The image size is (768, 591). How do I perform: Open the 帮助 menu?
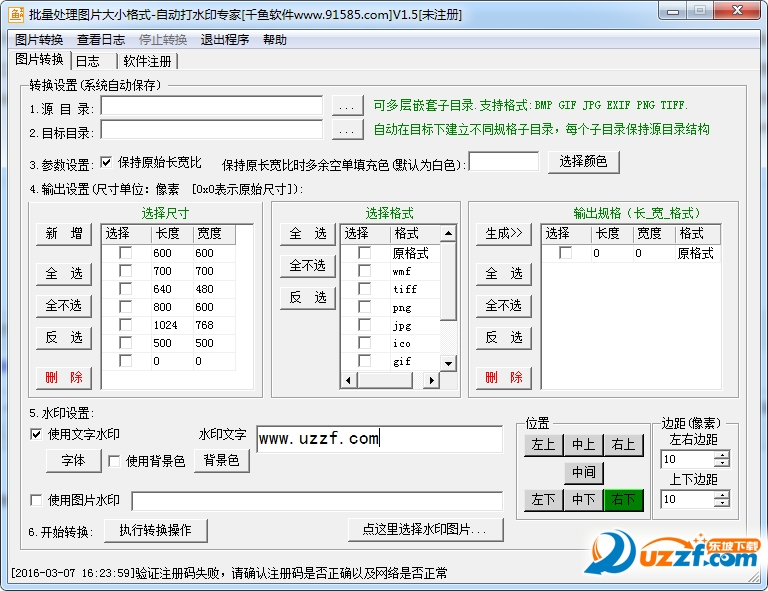(x=275, y=40)
